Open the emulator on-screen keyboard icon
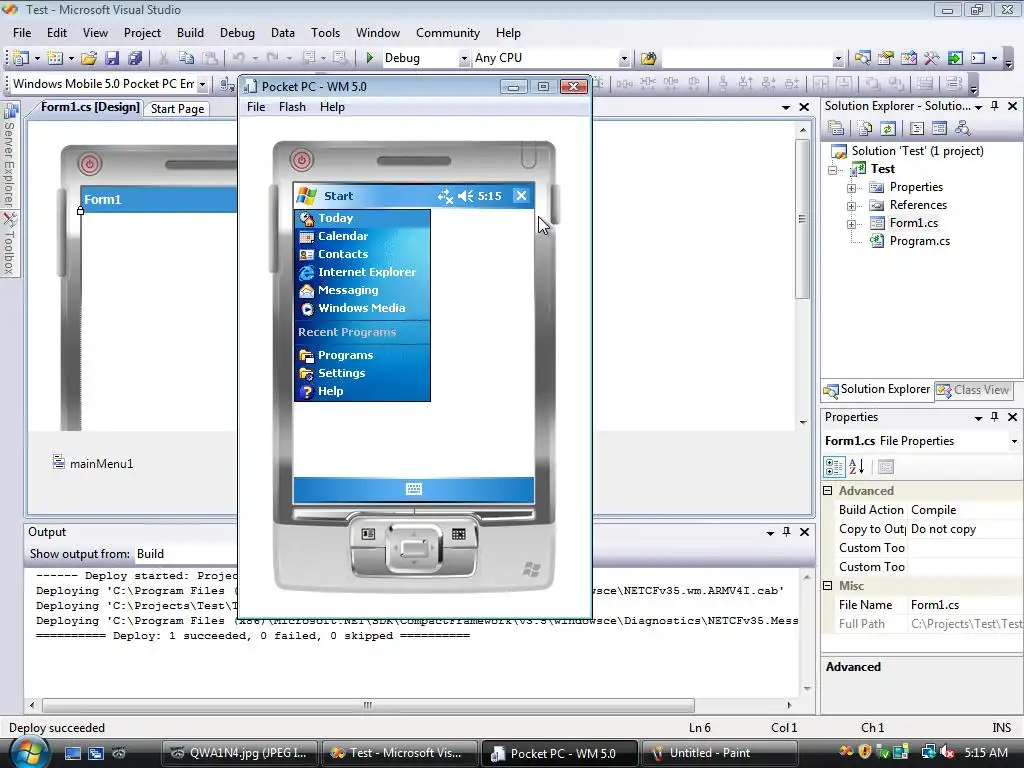This screenshot has height=768, width=1024. click(x=413, y=489)
